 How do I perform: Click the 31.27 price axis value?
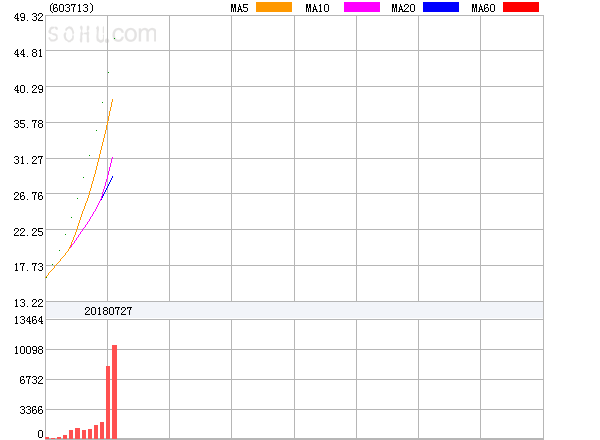point(29,160)
